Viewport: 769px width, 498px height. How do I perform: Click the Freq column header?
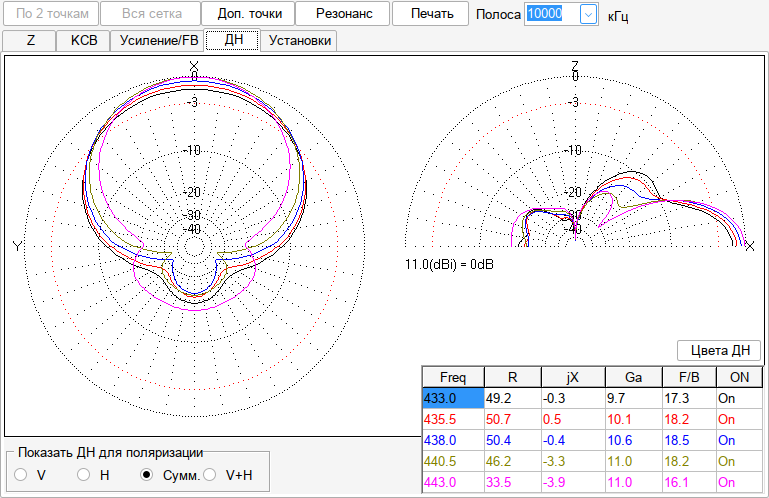[x=453, y=377]
